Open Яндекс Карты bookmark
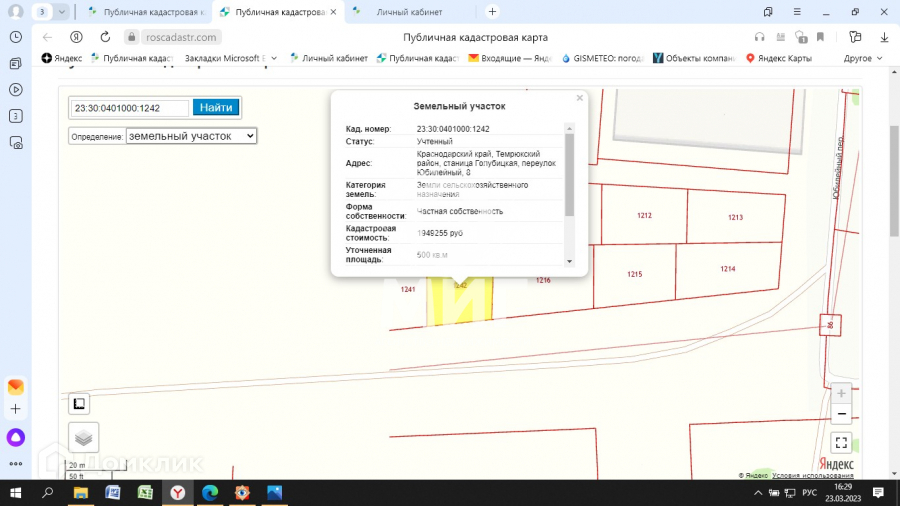900x506 pixels. [778, 58]
